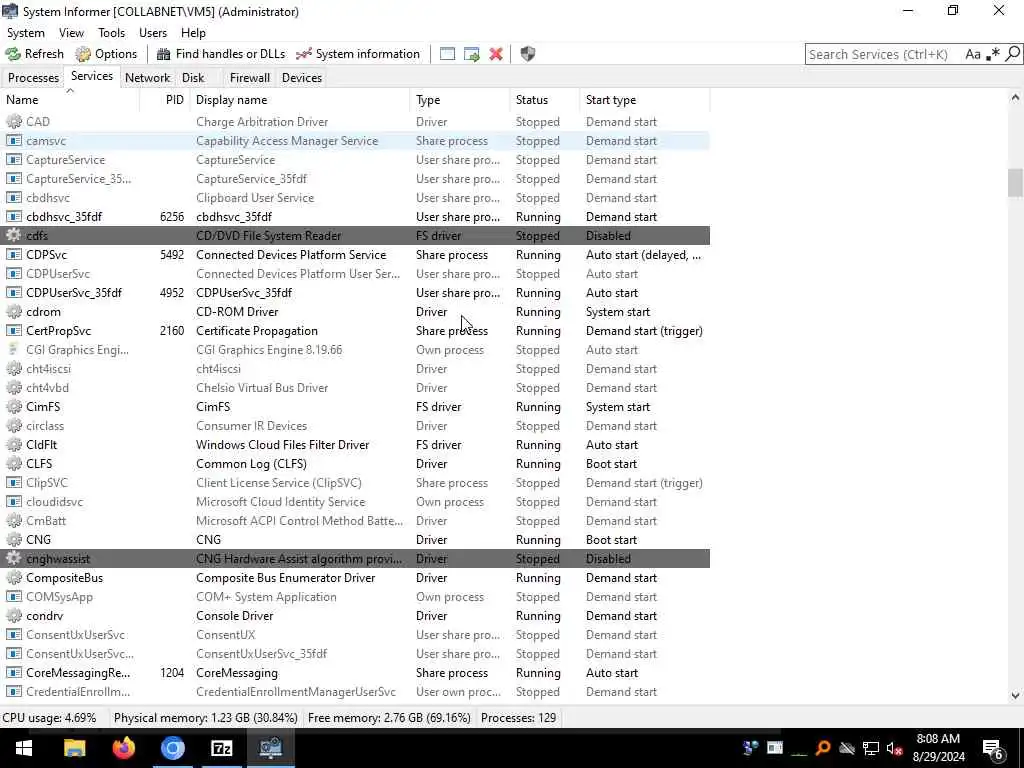The height and width of the screenshot is (768, 1024).
Task: Open the System menu
Action: point(26,33)
